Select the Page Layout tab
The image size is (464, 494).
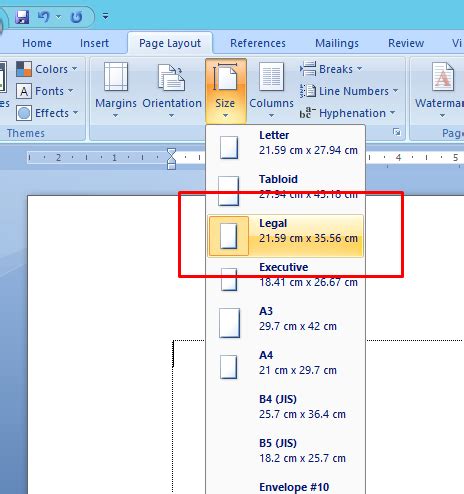point(170,43)
